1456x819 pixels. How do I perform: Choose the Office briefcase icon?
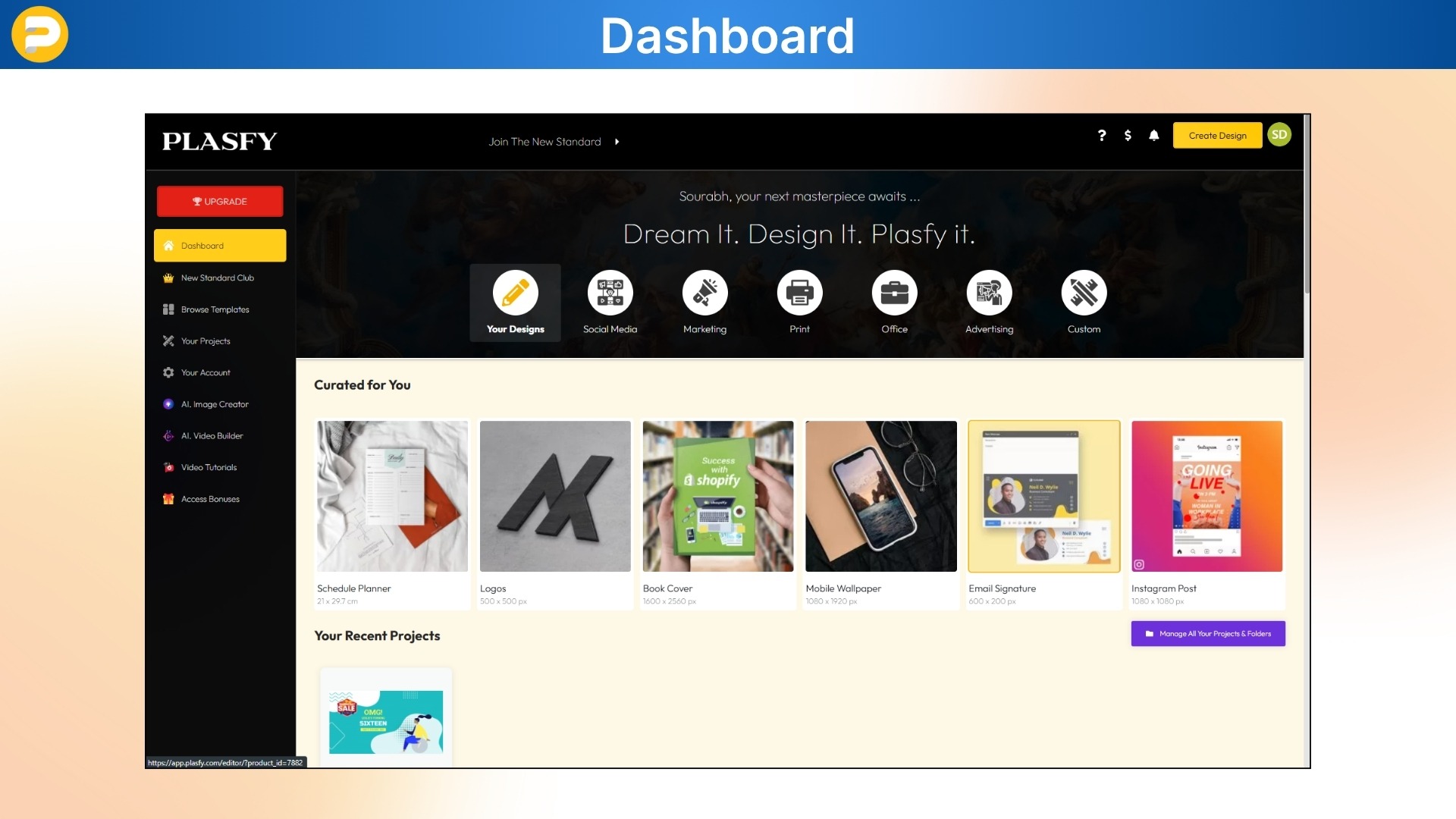tap(894, 293)
